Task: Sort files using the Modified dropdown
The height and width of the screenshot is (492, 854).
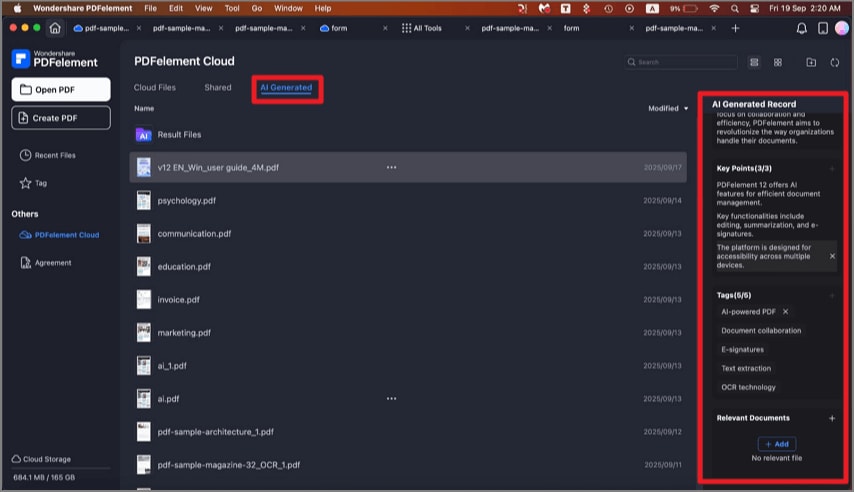Action: 668,108
